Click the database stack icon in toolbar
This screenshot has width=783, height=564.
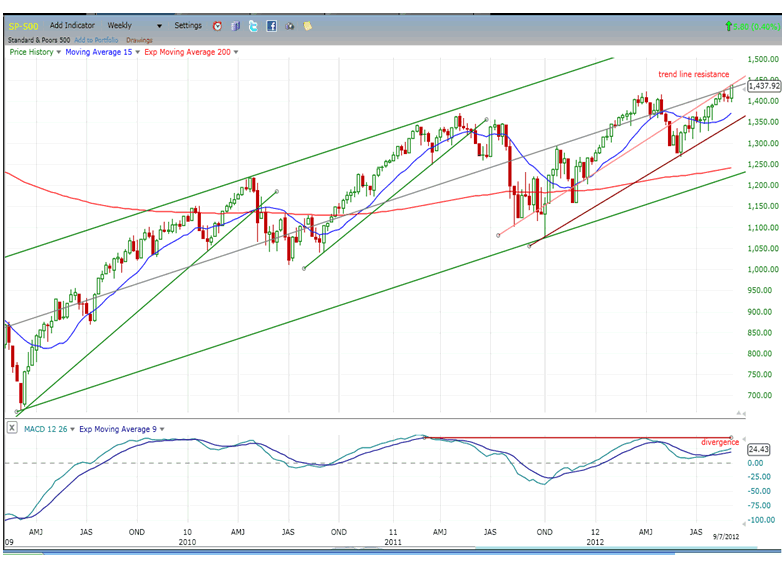(x=235, y=26)
